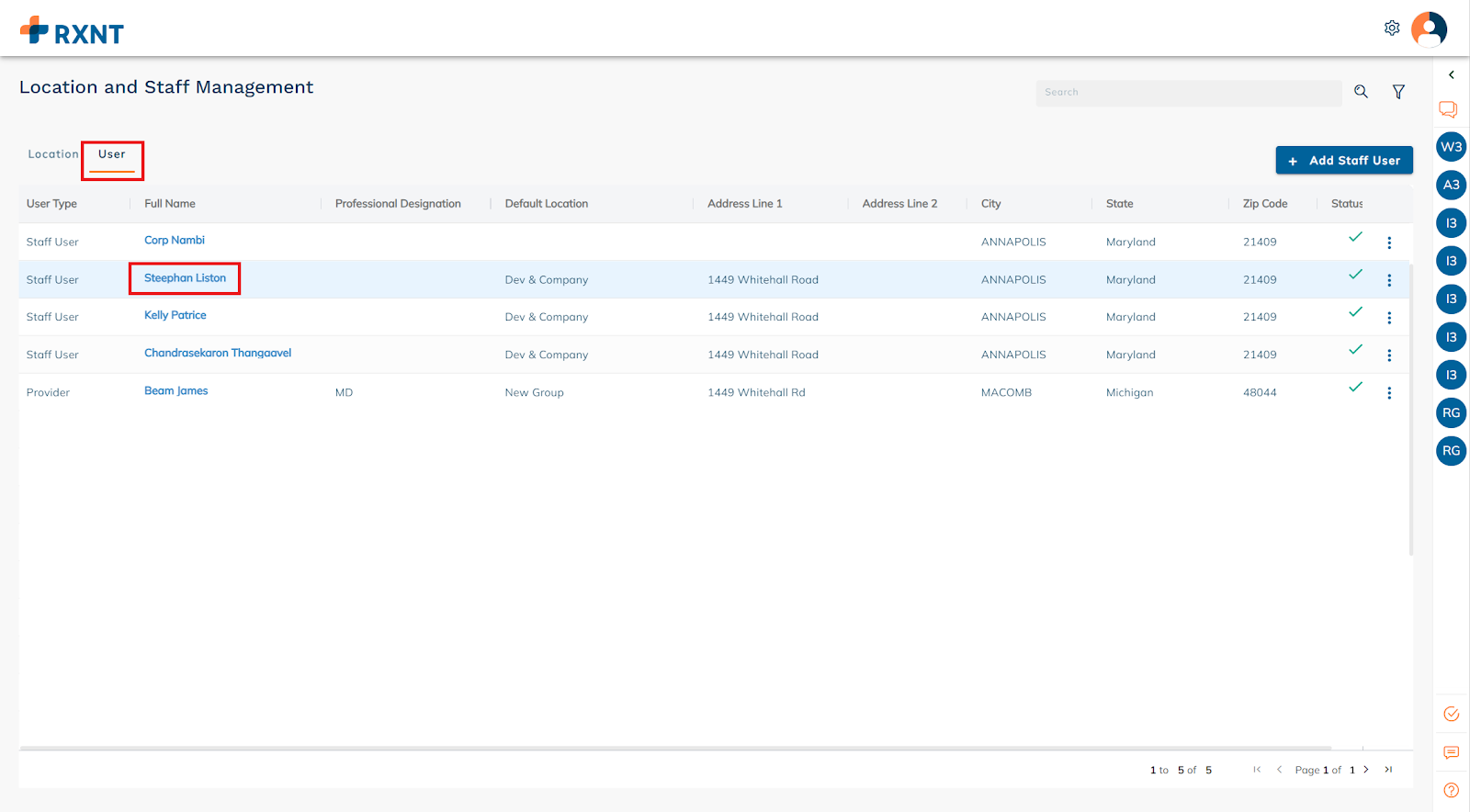Open the first RG sidebar badge
This screenshot has height=812, width=1470.
pyautogui.click(x=1452, y=412)
